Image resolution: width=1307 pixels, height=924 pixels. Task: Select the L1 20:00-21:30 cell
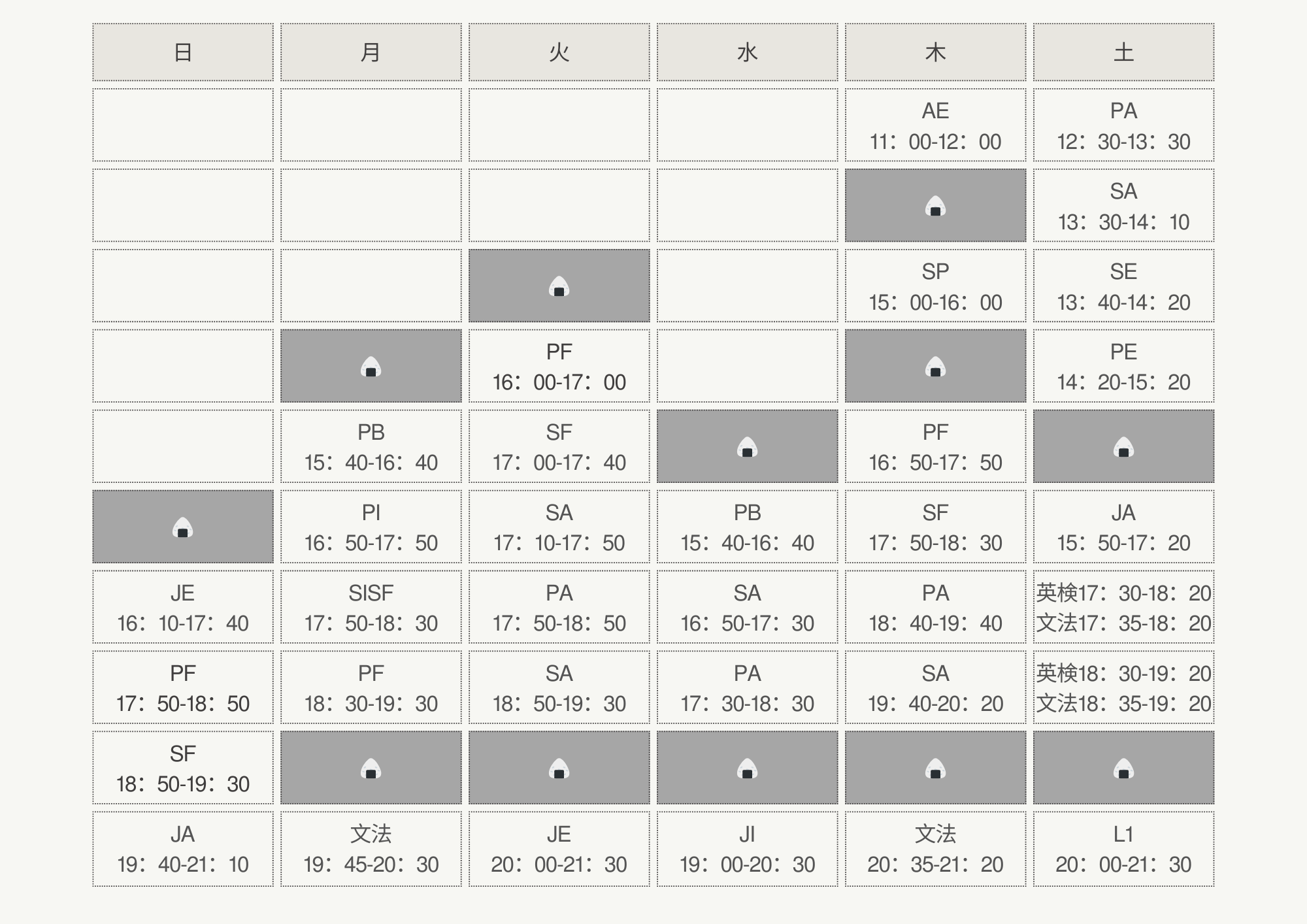point(1123,849)
